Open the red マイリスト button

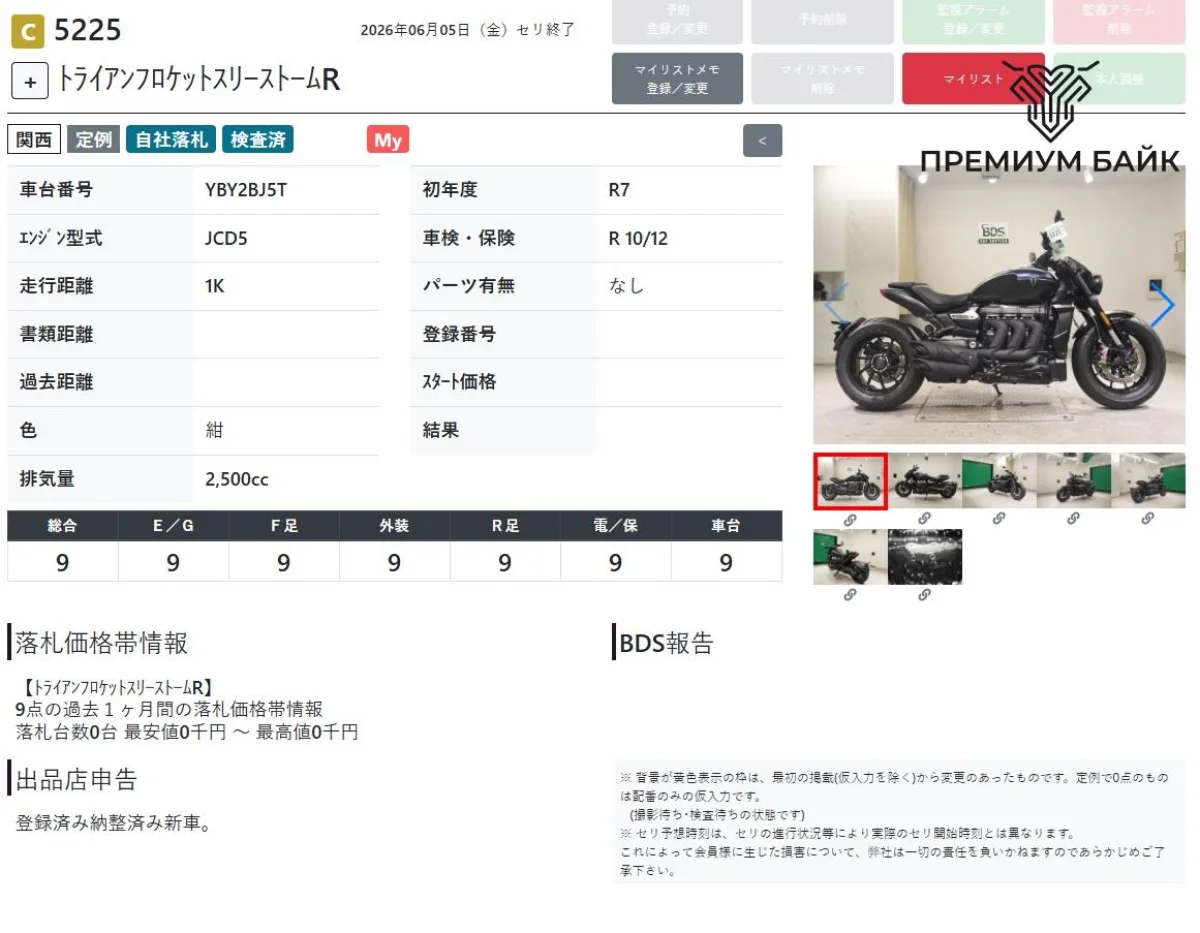973,78
